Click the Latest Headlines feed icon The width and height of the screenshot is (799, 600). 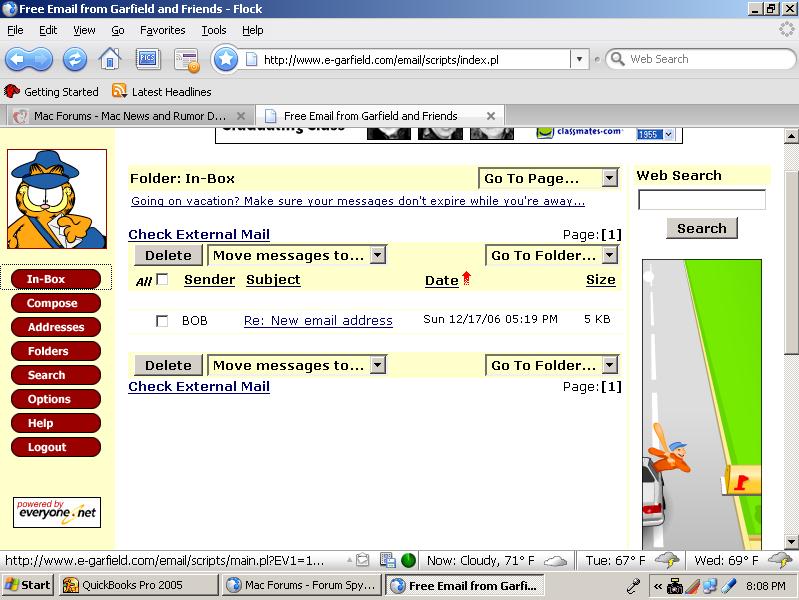119,91
